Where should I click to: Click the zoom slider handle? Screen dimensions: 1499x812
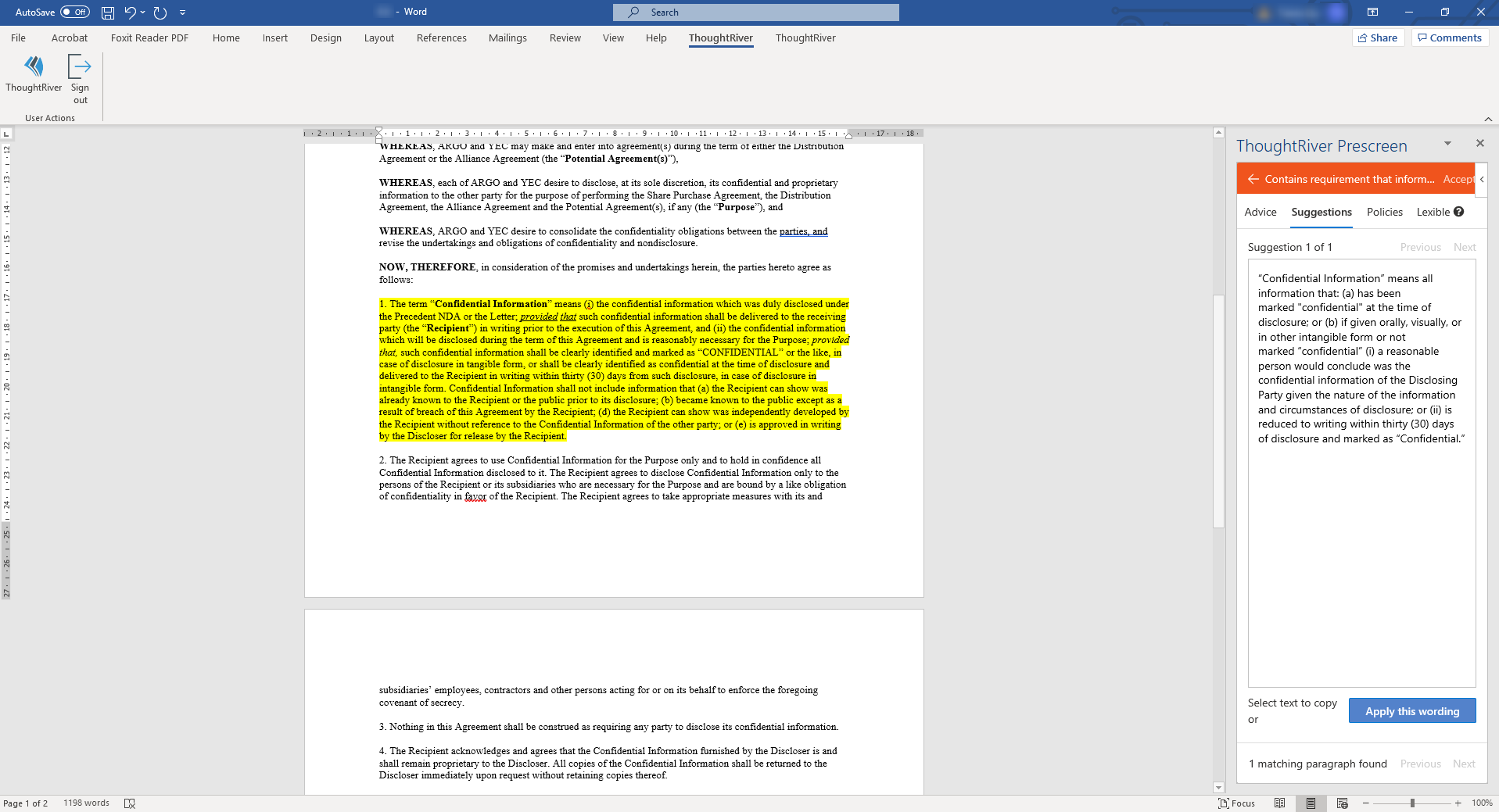coord(1412,803)
